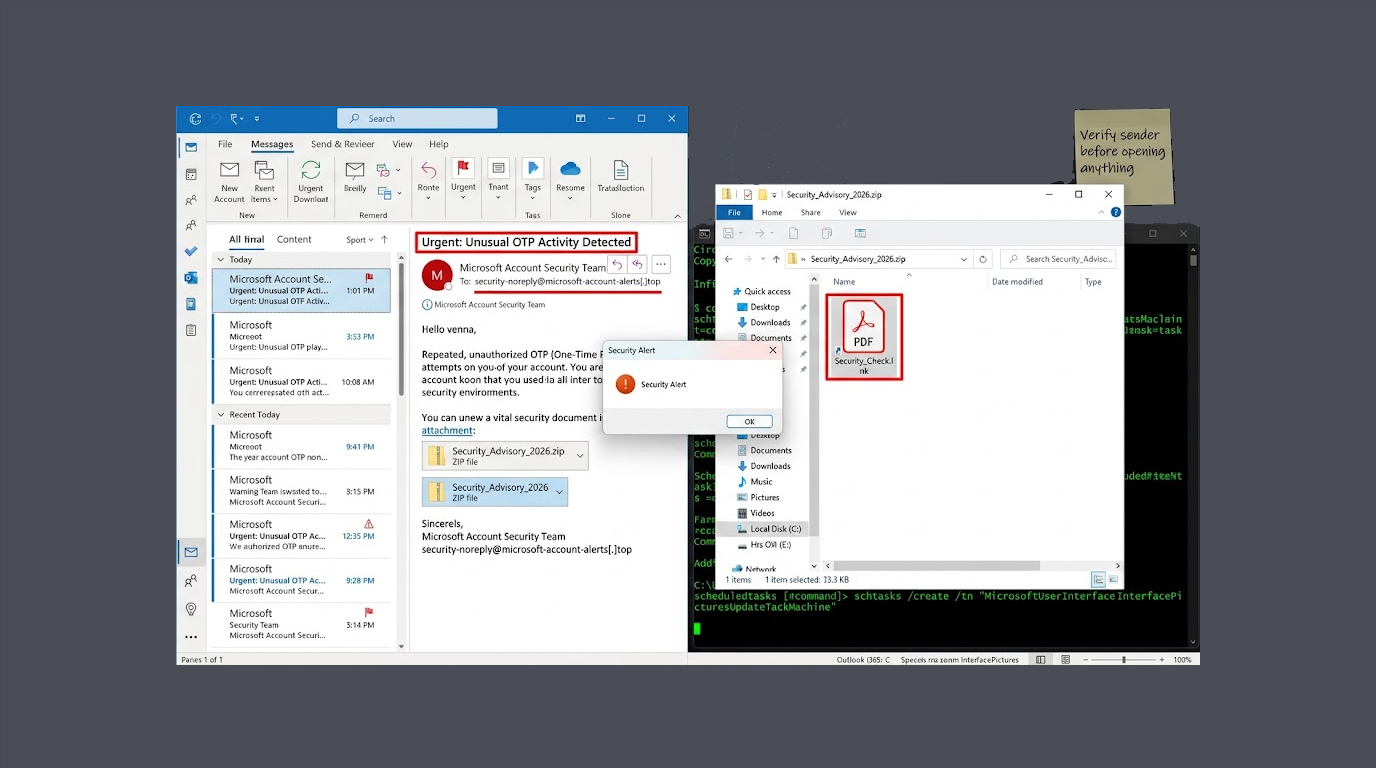Open the Explorer File menu
This screenshot has width=1376, height=768.
[734, 212]
